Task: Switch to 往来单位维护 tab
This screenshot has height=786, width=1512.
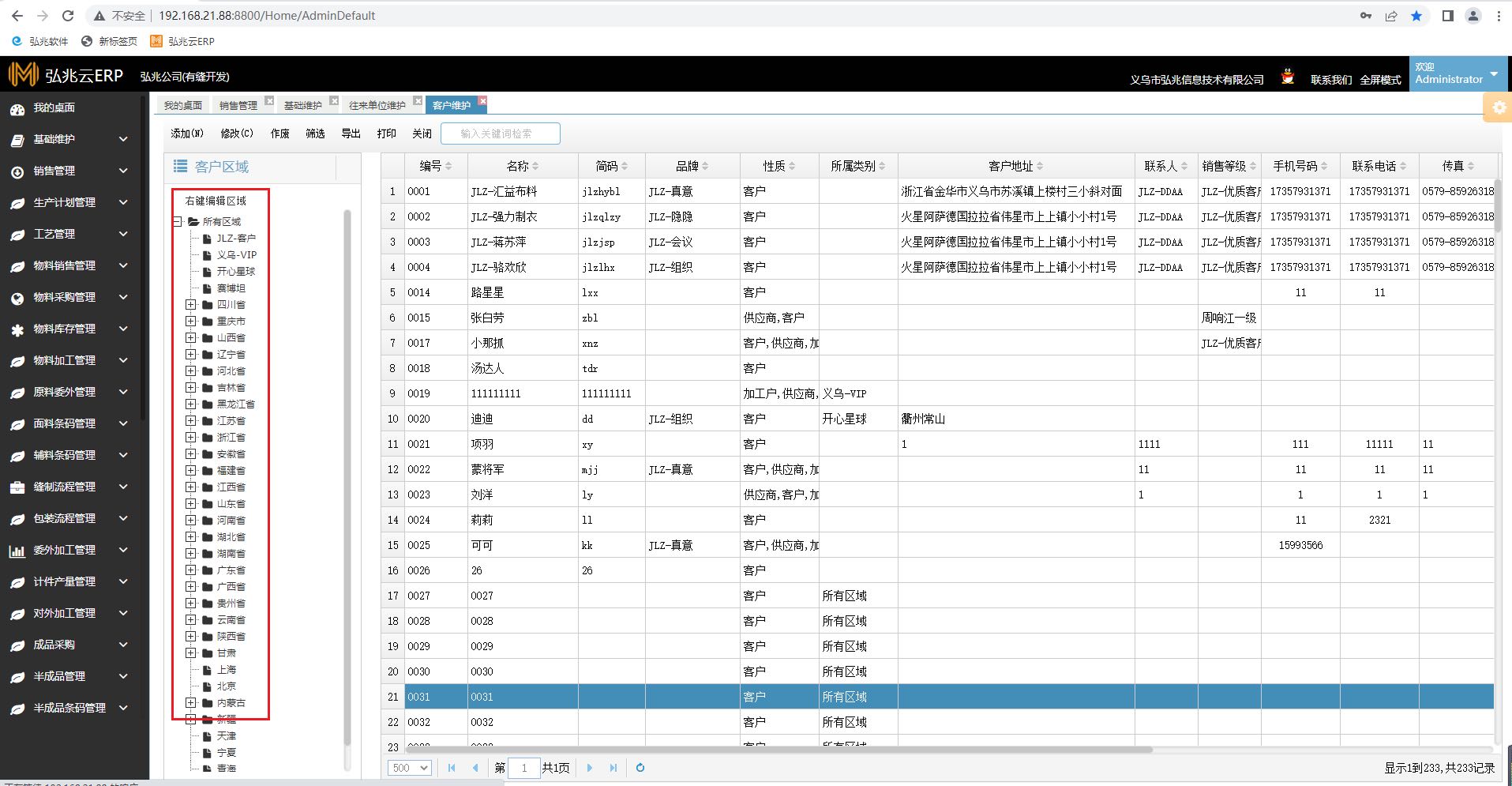Action: click(377, 105)
